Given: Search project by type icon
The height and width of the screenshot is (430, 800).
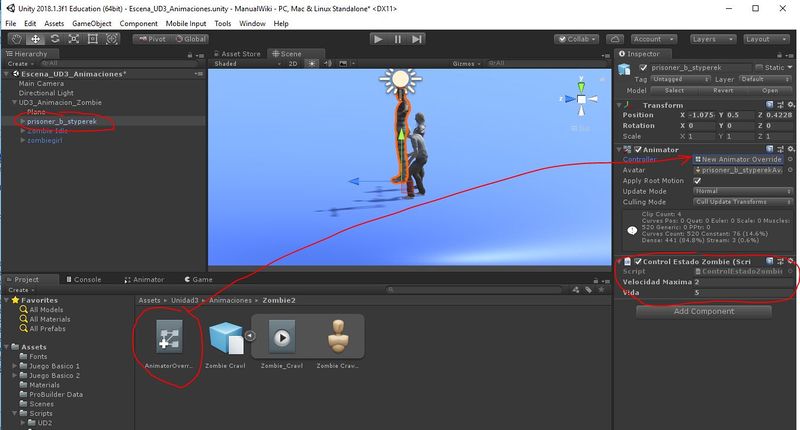Looking at the screenshot, I should tap(576, 290).
